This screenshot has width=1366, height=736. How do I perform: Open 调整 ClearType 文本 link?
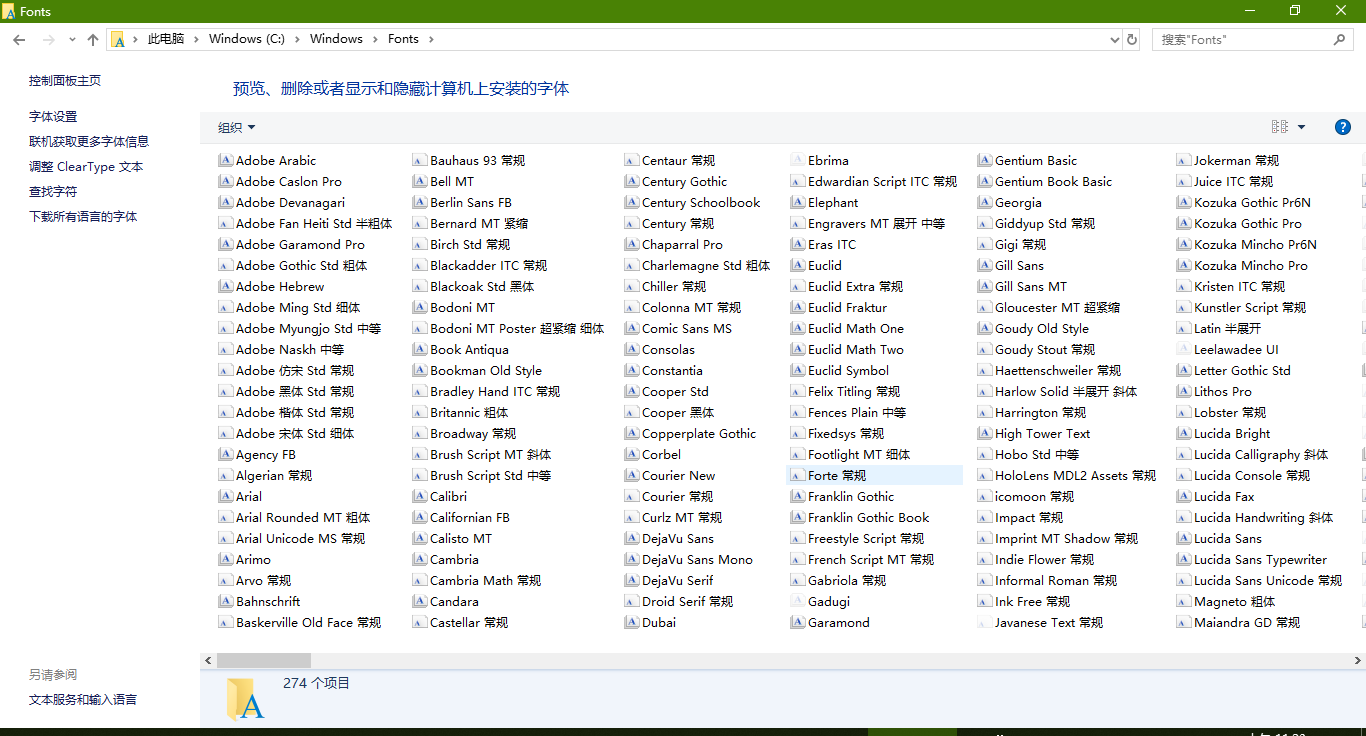pos(86,166)
